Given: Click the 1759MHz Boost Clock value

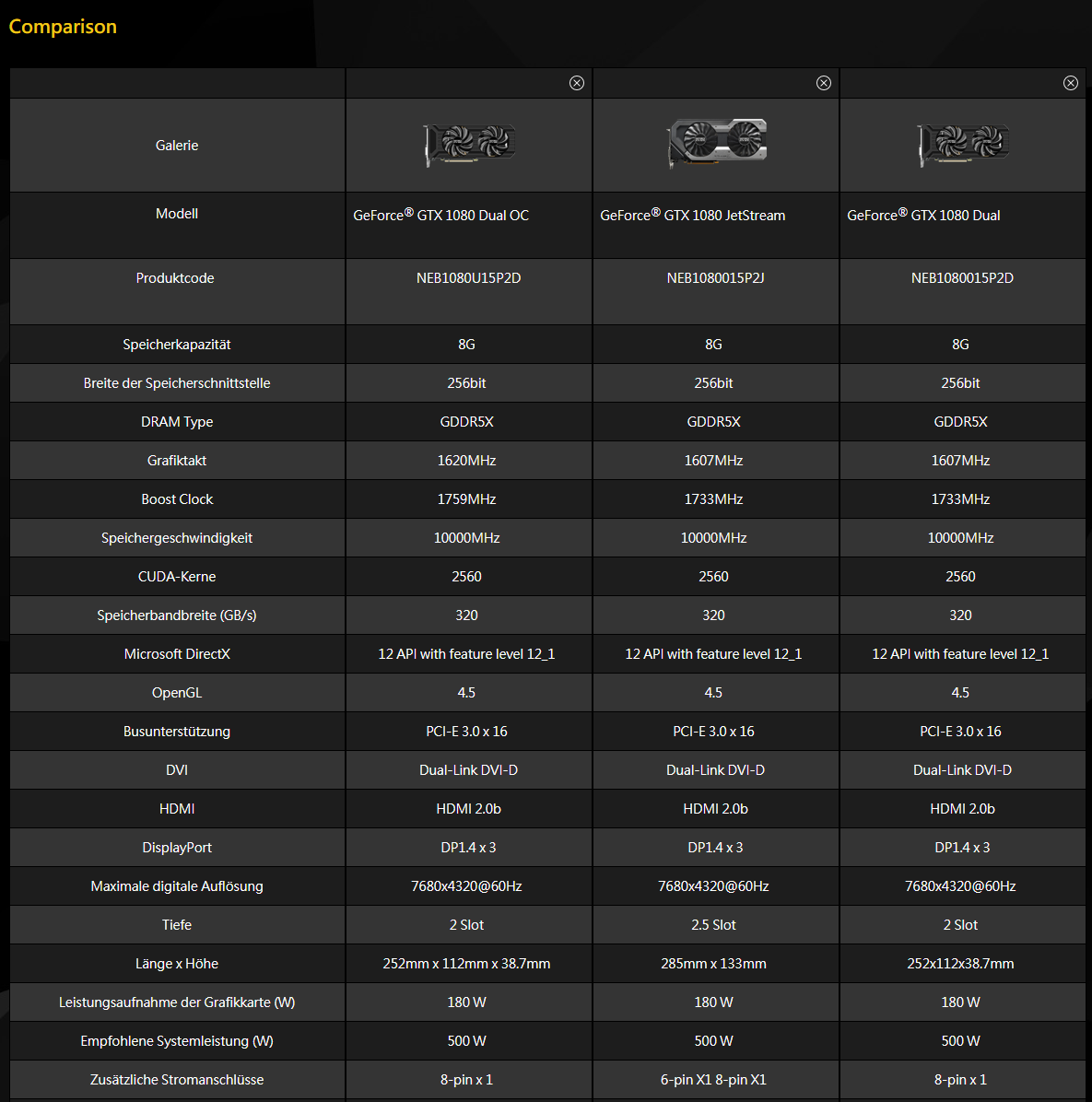Looking at the screenshot, I should coord(466,499).
